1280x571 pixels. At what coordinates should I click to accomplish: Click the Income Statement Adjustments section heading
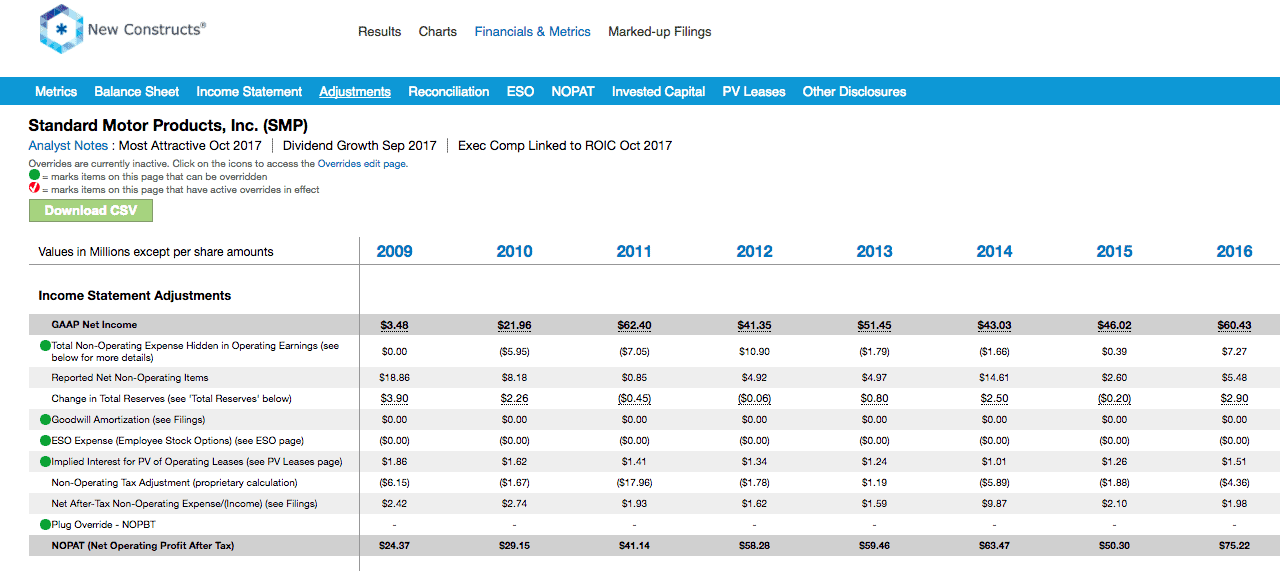point(135,296)
